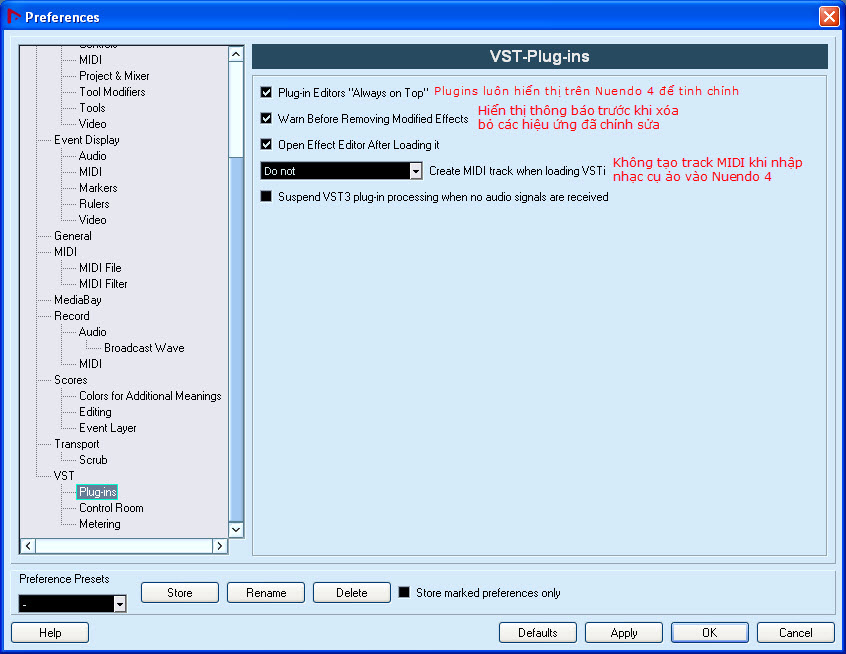This screenshot has width=846, height=654.
Task: Select the Video entry below Rulers
Action: (x=92, y=220)
